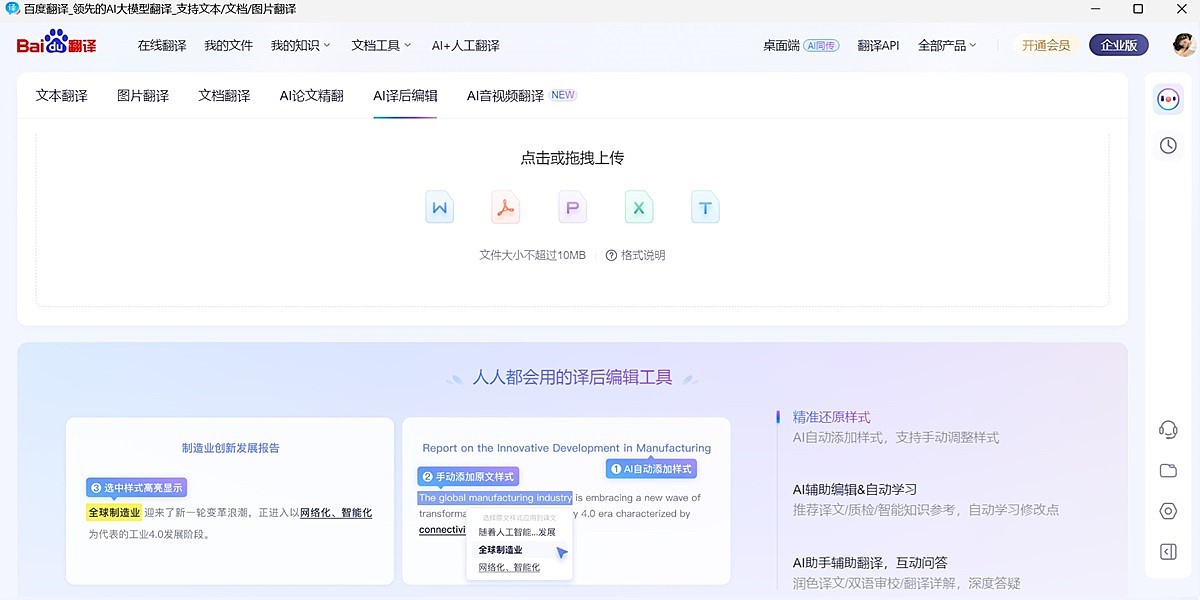The height and width of the screenshot is (600, 1200).
Task: Click the 开通会员 button
Action: pos(1045,45)
